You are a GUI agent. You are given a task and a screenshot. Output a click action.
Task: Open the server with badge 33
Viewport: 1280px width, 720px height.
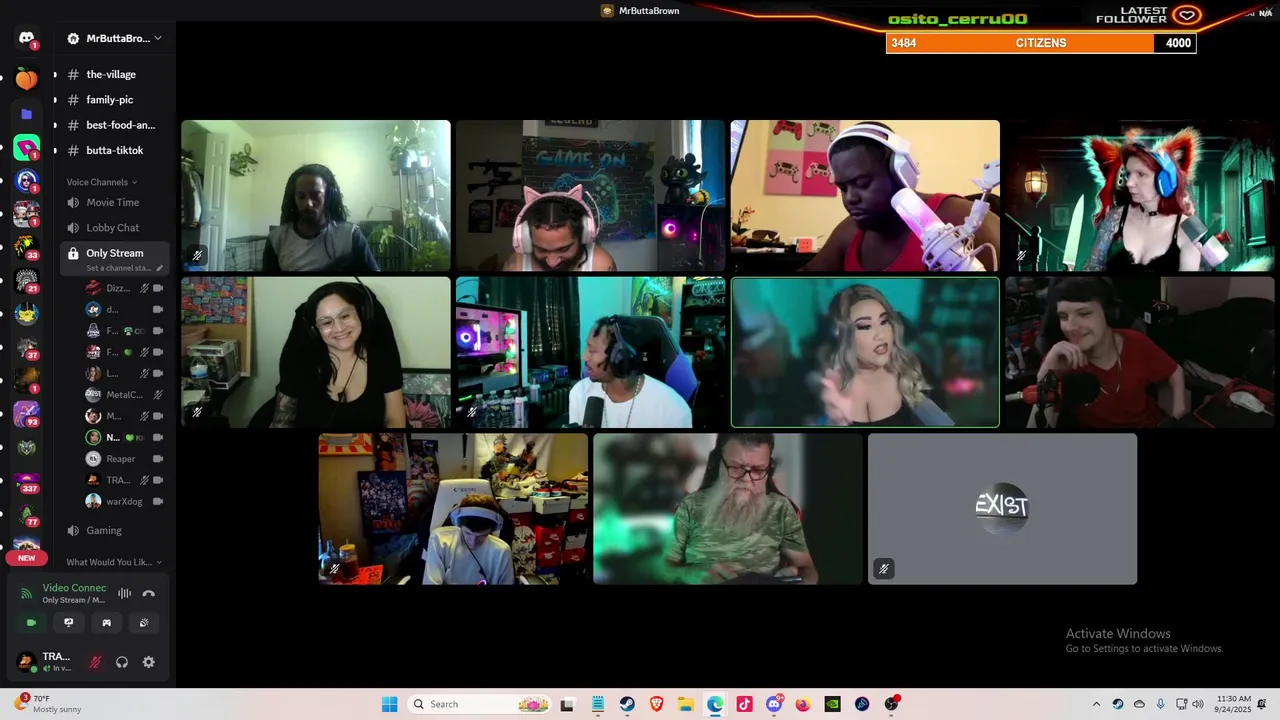click(27, 248)
